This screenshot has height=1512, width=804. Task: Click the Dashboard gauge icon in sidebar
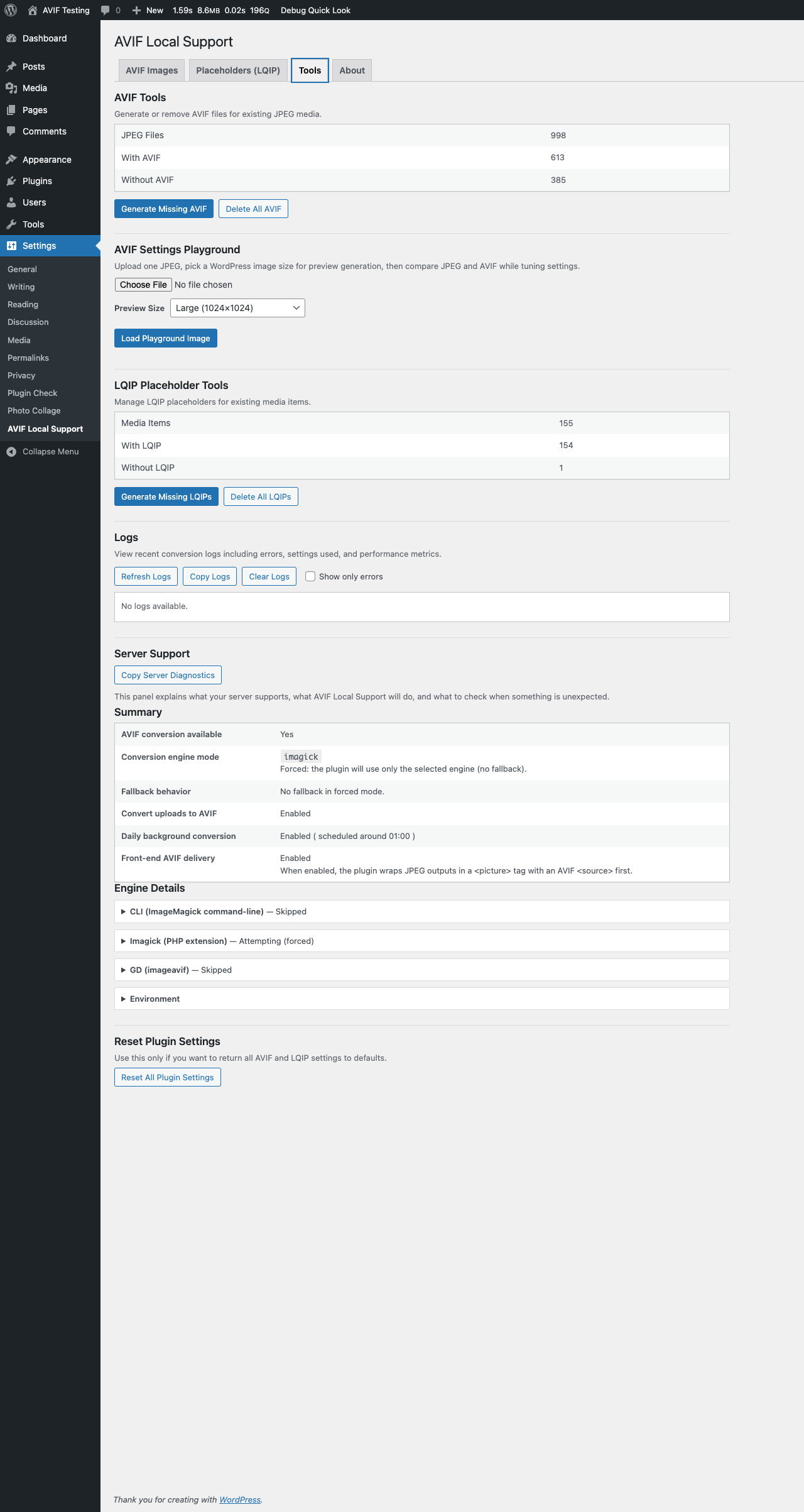[x=11, y=38]
